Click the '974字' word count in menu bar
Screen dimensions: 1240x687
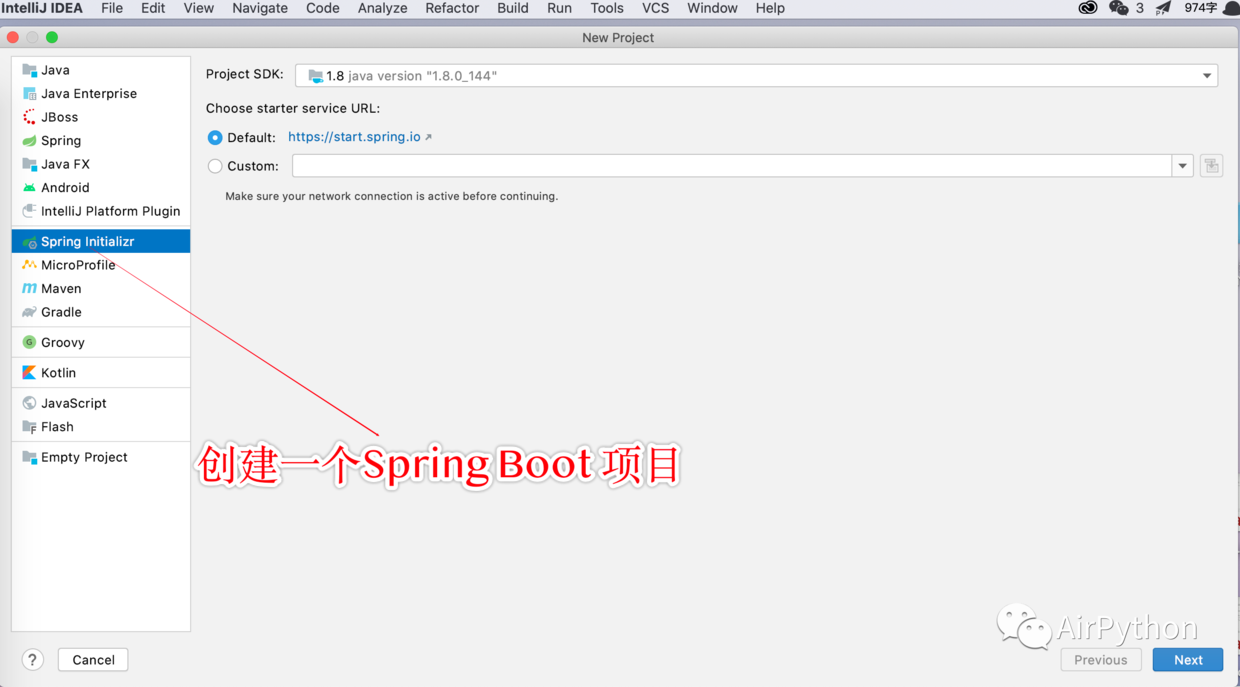click(1200, 8)
